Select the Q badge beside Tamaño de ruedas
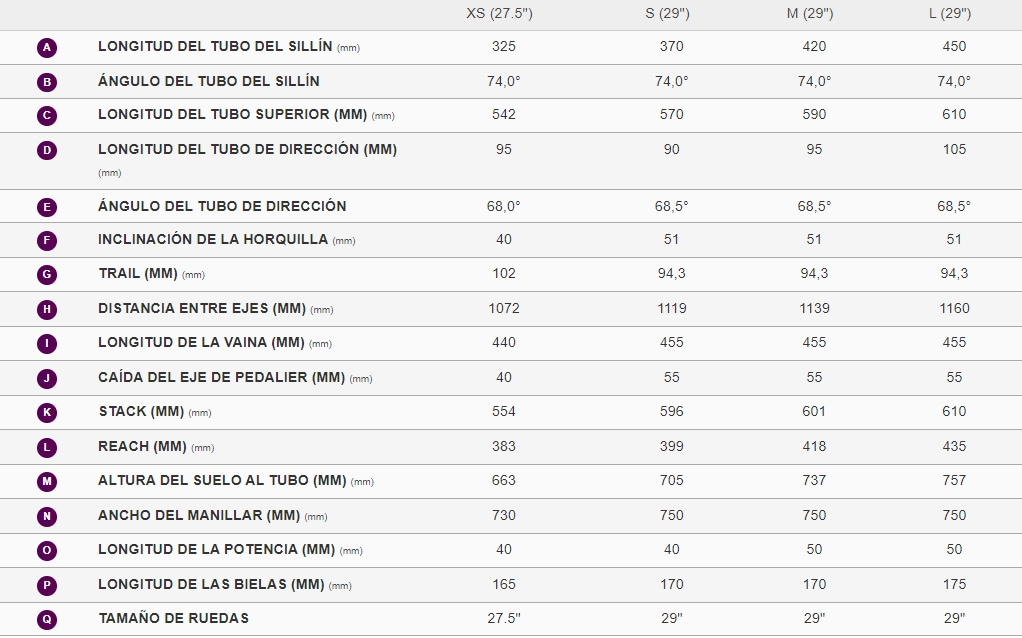The image size is (1022, 638). (x=47, y=620)
